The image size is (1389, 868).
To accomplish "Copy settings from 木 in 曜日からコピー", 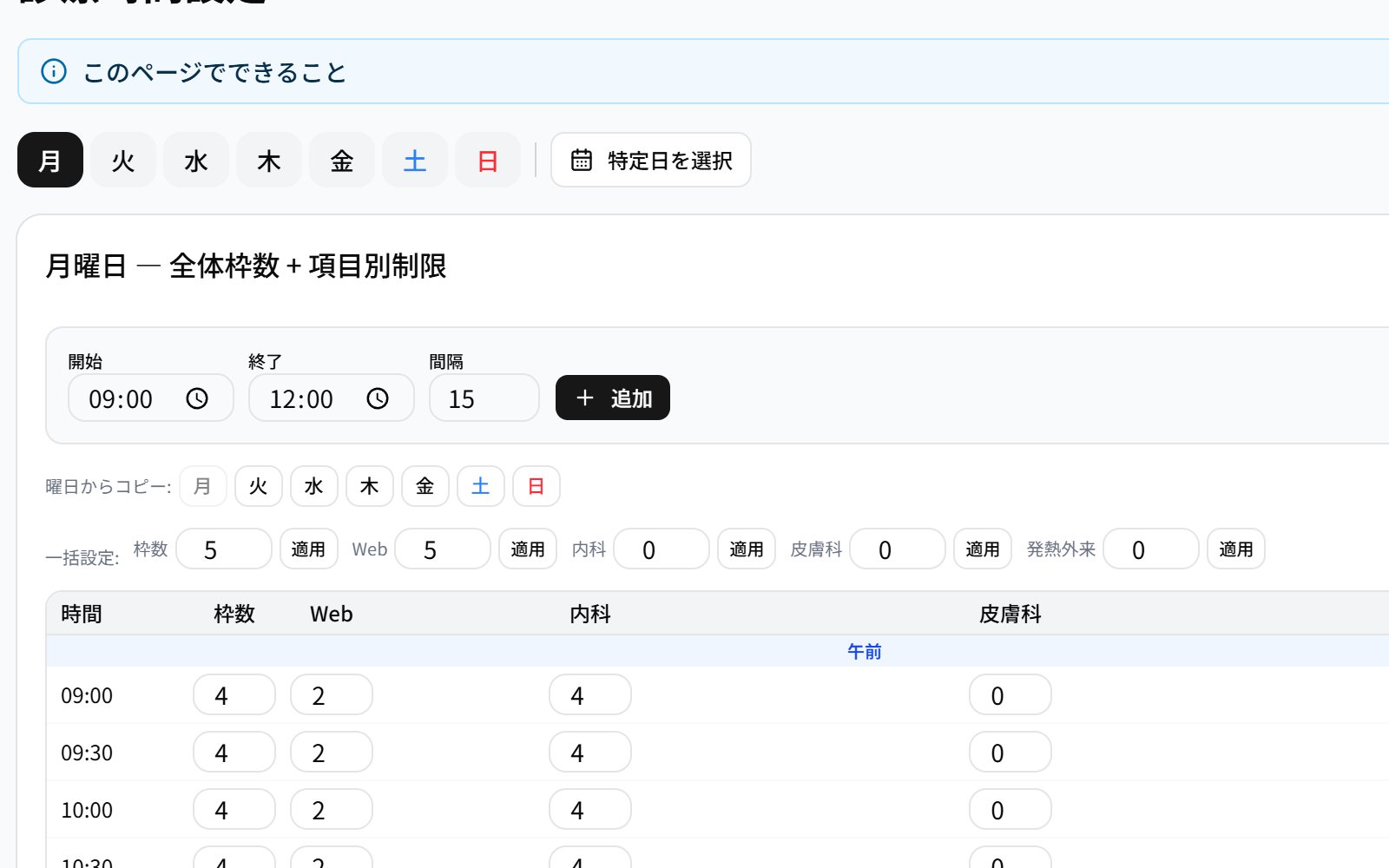I will 370,486.
